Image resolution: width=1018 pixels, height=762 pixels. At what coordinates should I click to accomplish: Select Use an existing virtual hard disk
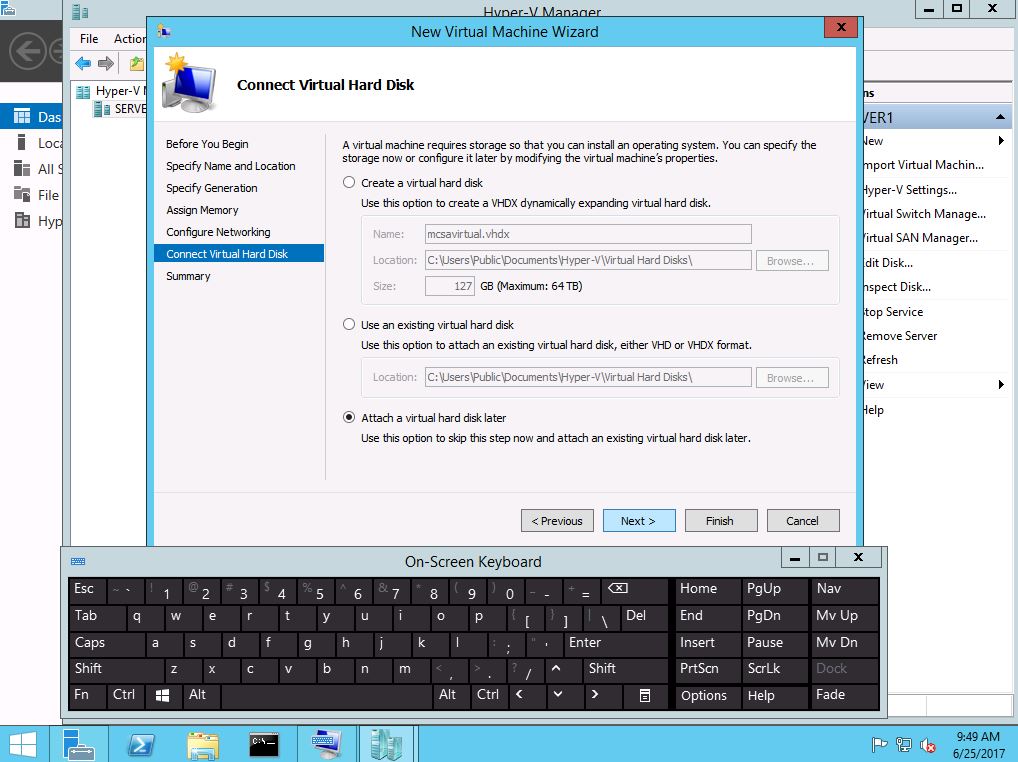click(349, 325)
